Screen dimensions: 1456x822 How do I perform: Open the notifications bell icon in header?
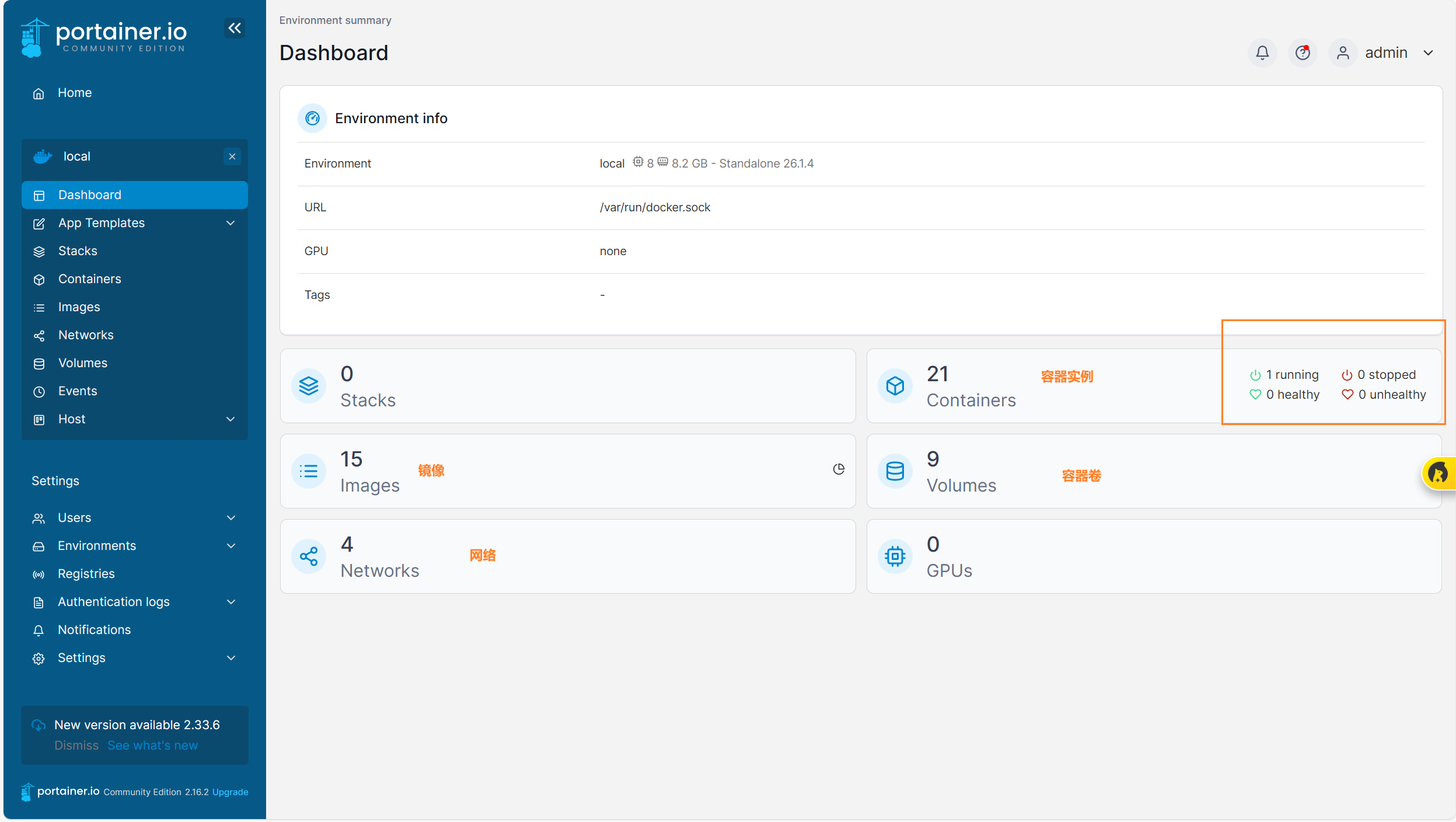click(1262, 53)
